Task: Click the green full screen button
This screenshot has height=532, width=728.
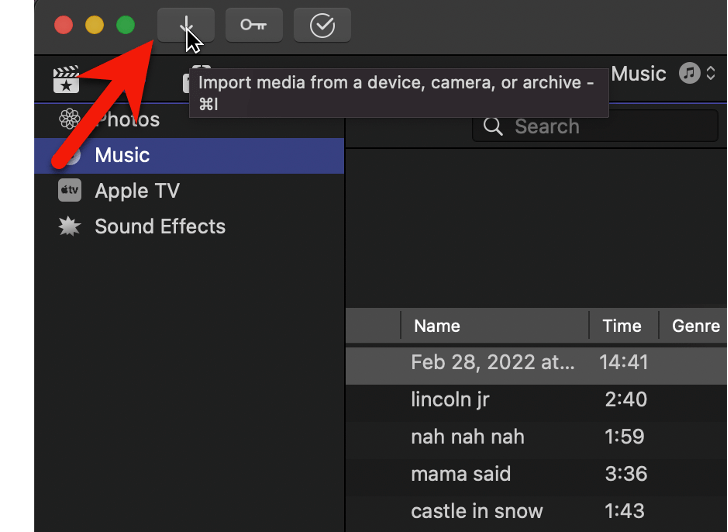Action: (x=125, y=25)
